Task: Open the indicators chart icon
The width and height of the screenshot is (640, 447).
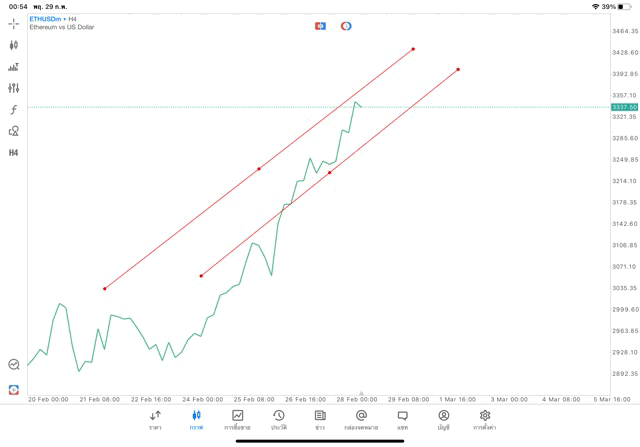Action: tap(14, 67)
